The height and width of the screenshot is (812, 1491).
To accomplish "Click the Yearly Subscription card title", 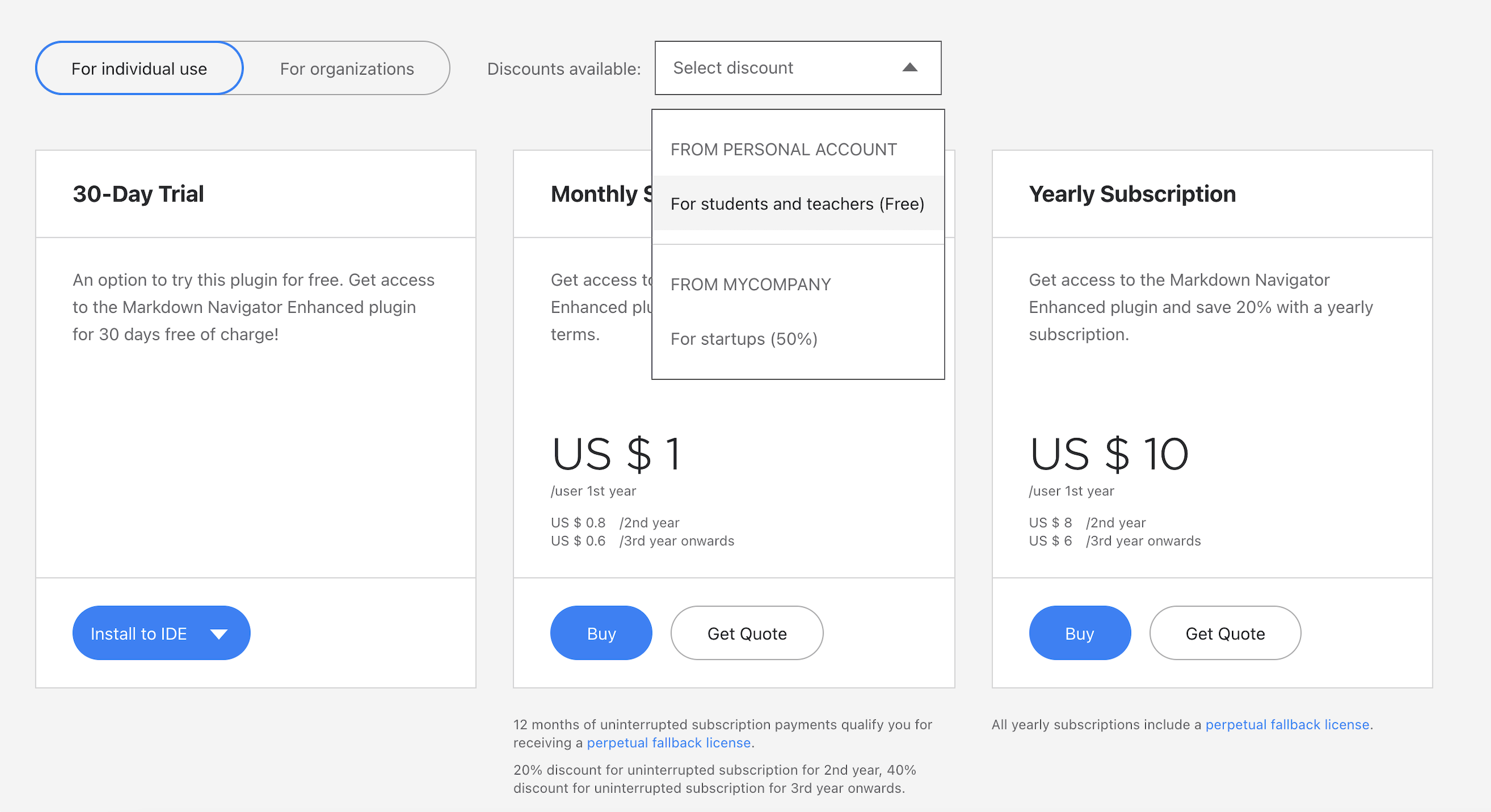I will point(1132,194).
